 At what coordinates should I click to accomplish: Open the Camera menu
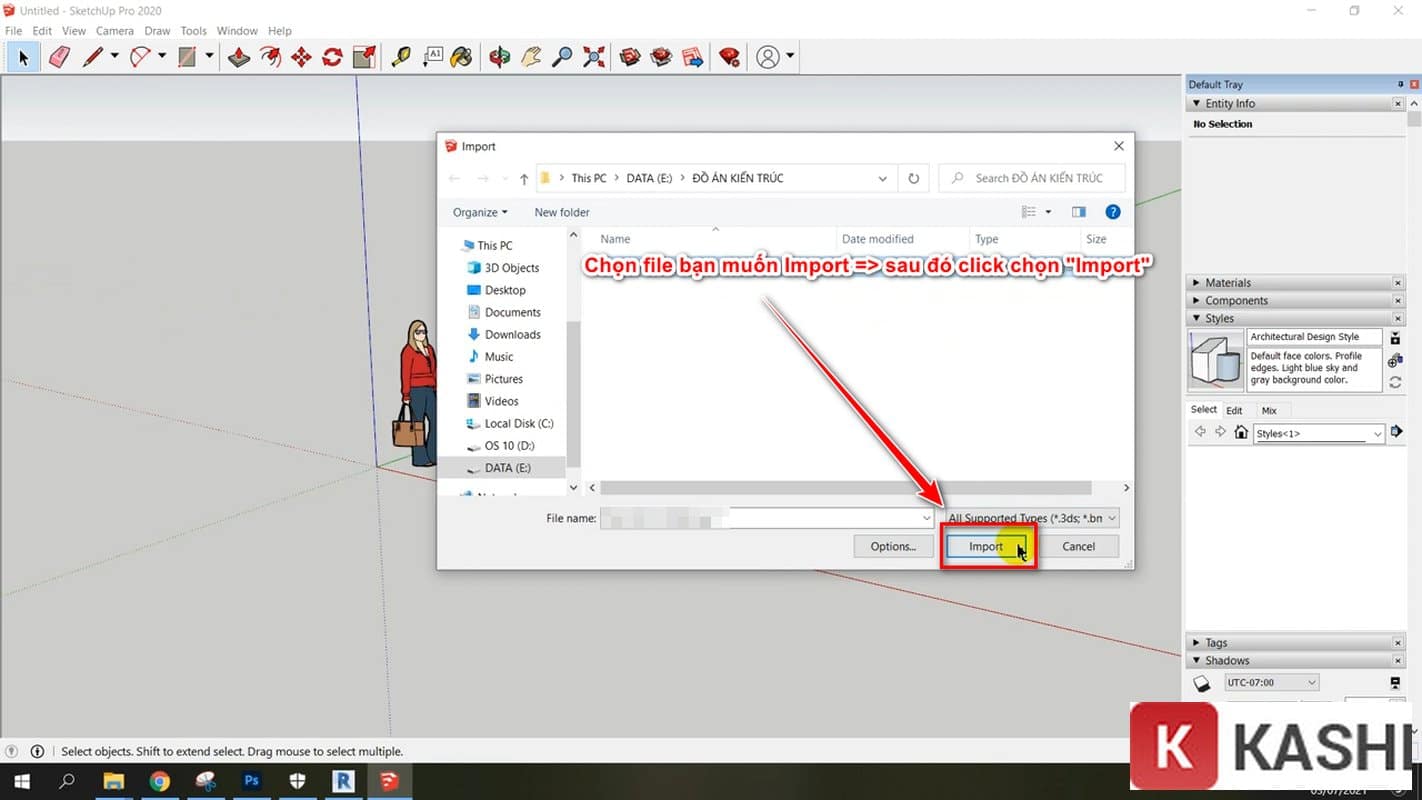tap(115, 31)
